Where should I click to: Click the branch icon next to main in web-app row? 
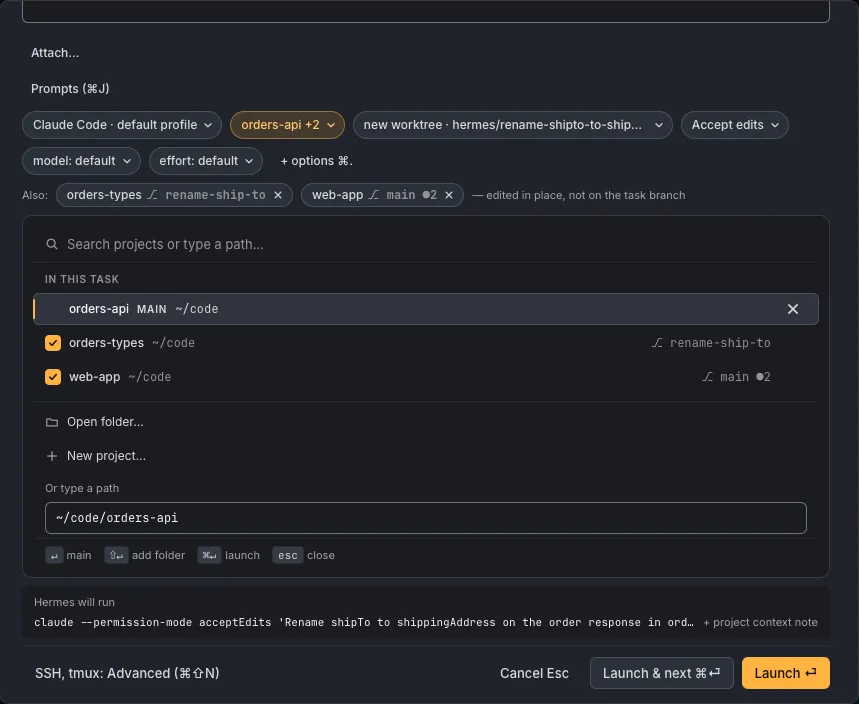pyautogui.click(x=707, y=377)
